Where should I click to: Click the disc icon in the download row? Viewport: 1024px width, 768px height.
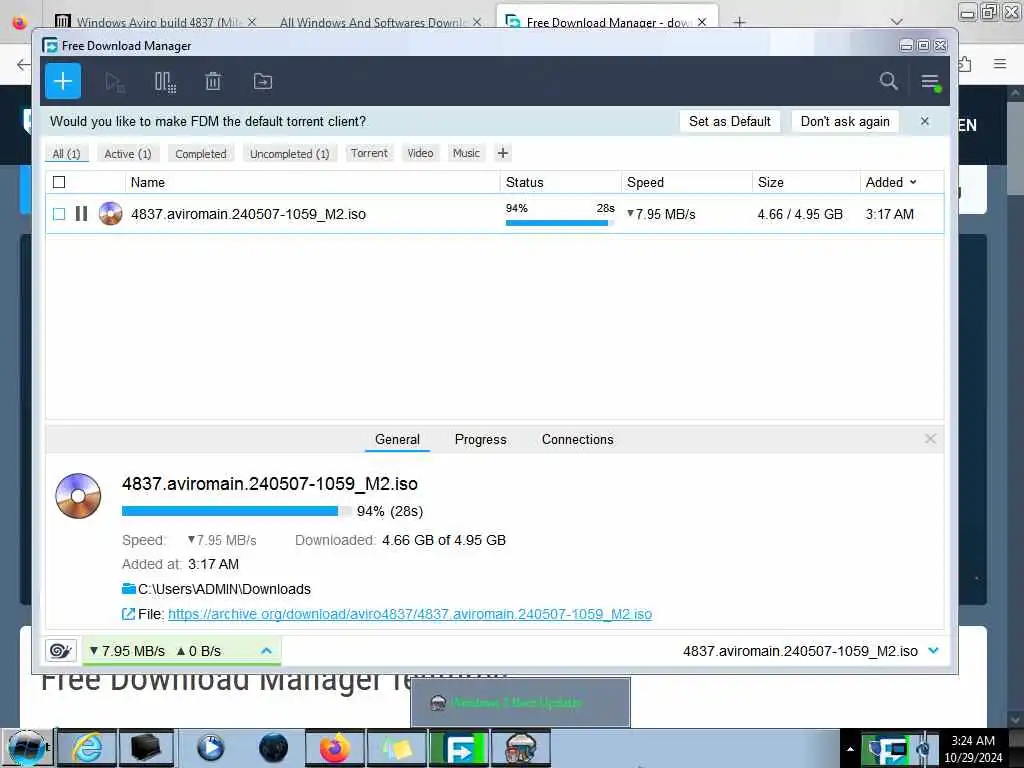110,214
